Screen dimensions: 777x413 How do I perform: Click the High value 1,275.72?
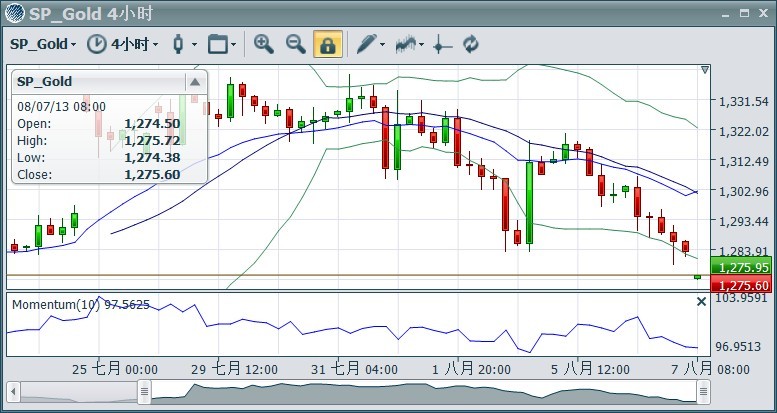point(152,140)
